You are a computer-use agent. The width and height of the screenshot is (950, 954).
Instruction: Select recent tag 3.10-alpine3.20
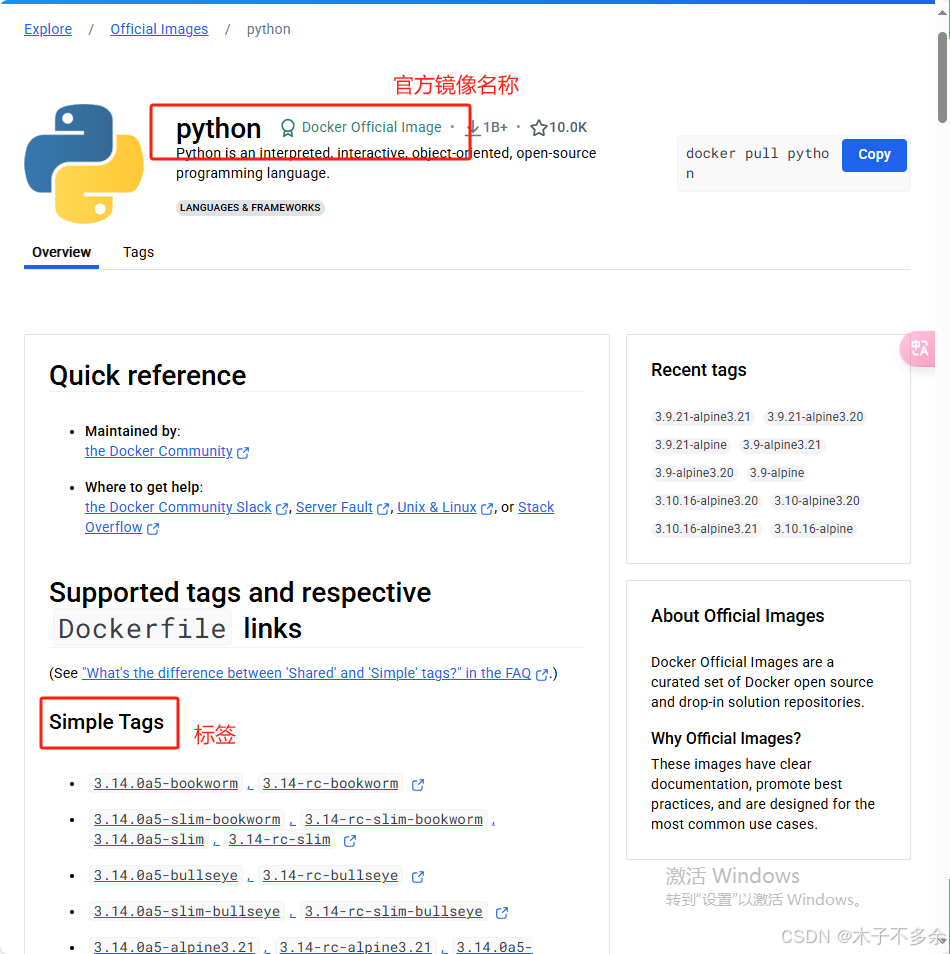coord(817,501)
